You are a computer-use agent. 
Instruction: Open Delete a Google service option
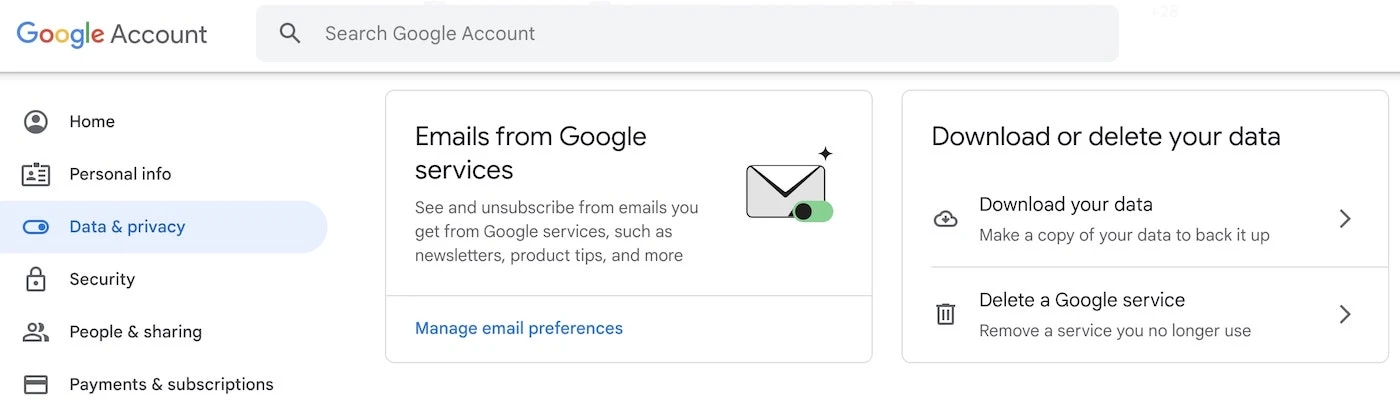click(x=1145, y=314)
